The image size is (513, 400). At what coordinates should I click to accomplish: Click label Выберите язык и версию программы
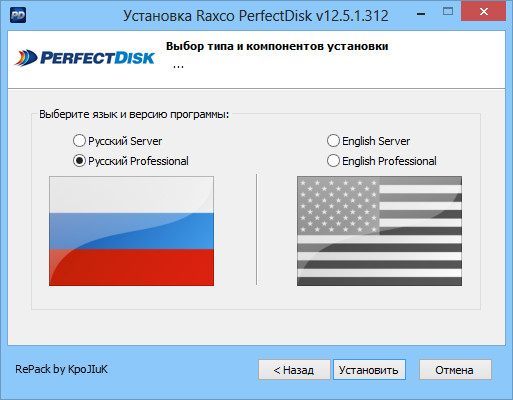pyautogui.click(x=134, y=114)
